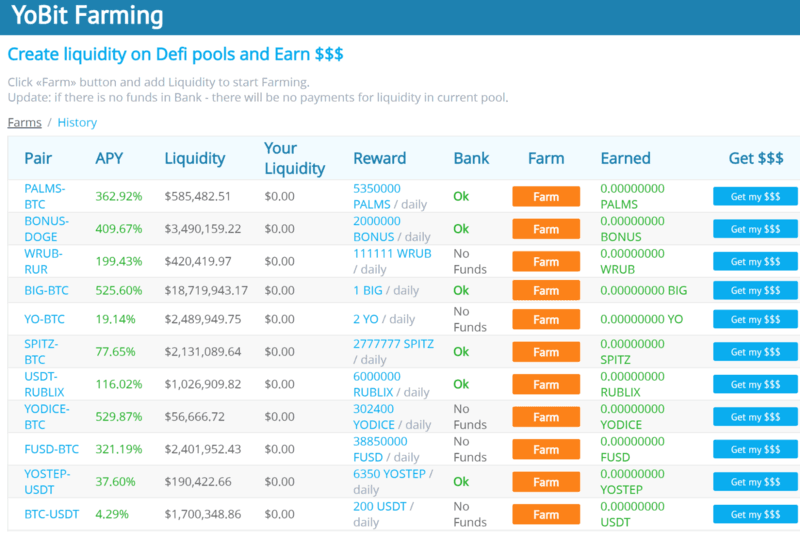Get my $$$ in the BTC-USDT row
Screen dimensions: 800x534
tap(755, 514)
